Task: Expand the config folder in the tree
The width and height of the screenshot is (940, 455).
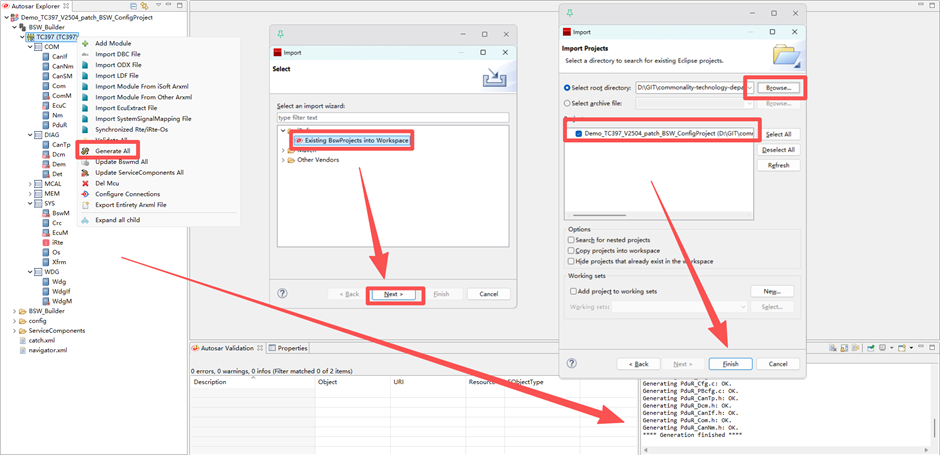Action: pyautogui.click(x=14, y=321)
